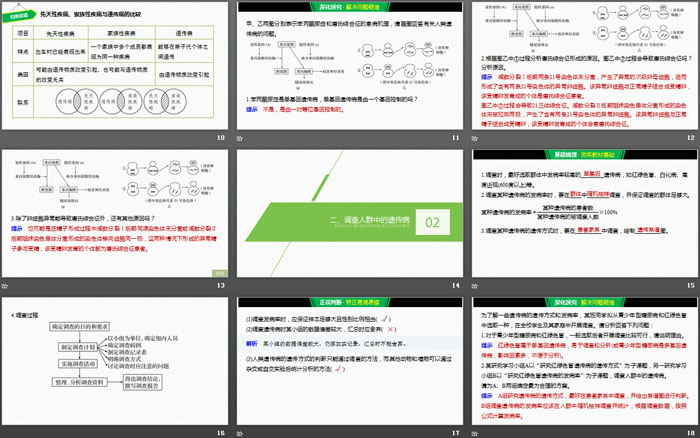
Task: Select slide 18 thumbnail
Action: click(585, 361)
